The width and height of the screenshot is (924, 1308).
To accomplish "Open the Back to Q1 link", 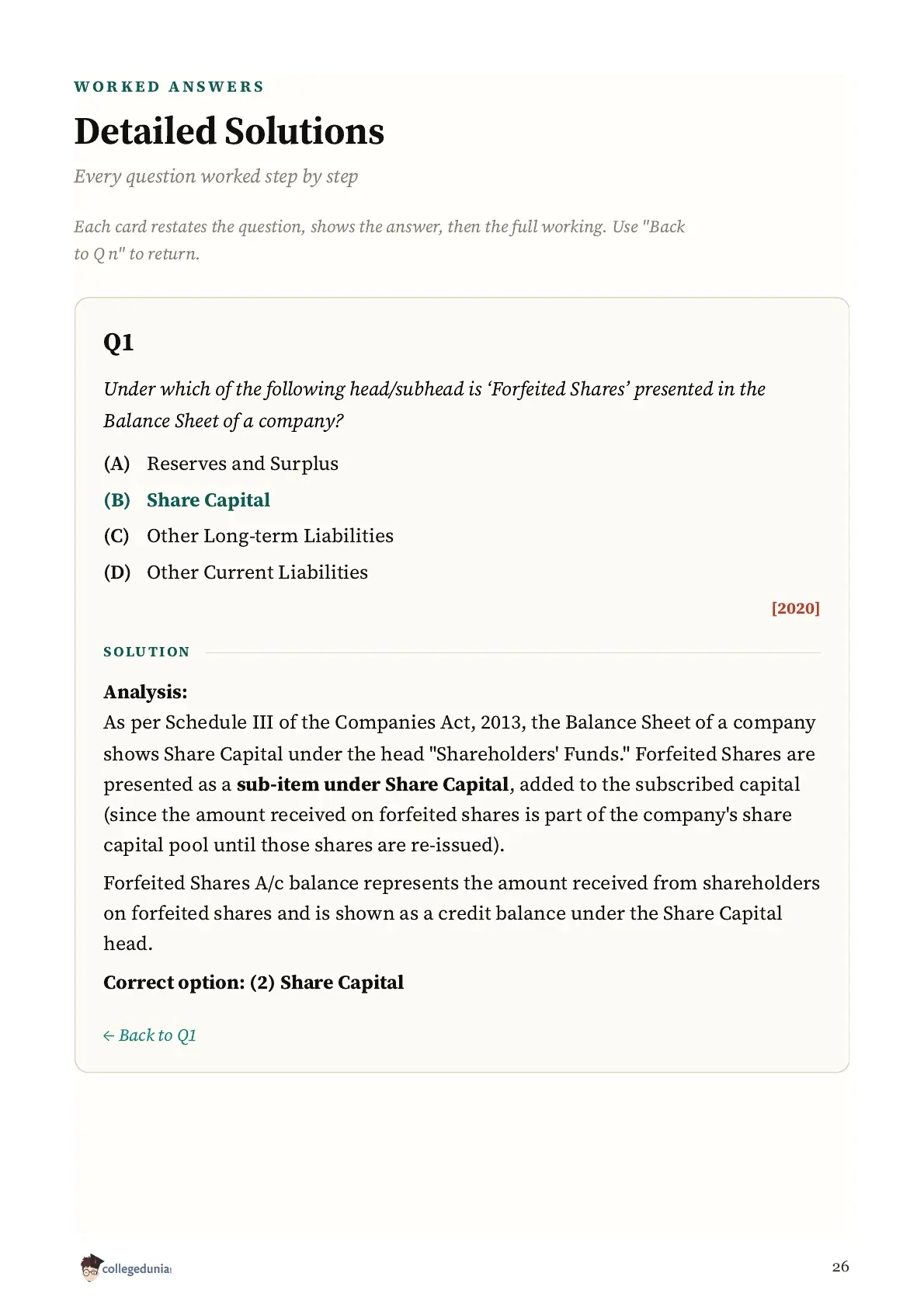I will pyautogui.click(x=150, y=1035).
